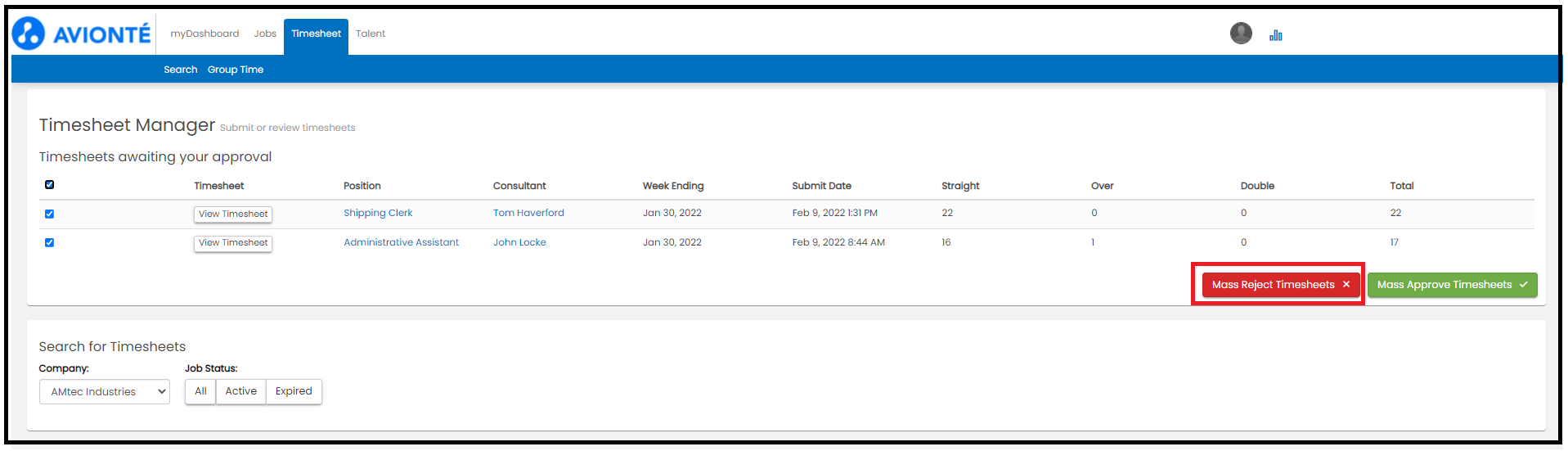Open the bar chart reports icon
The image size is (1568, 451).
point(1275,35)
